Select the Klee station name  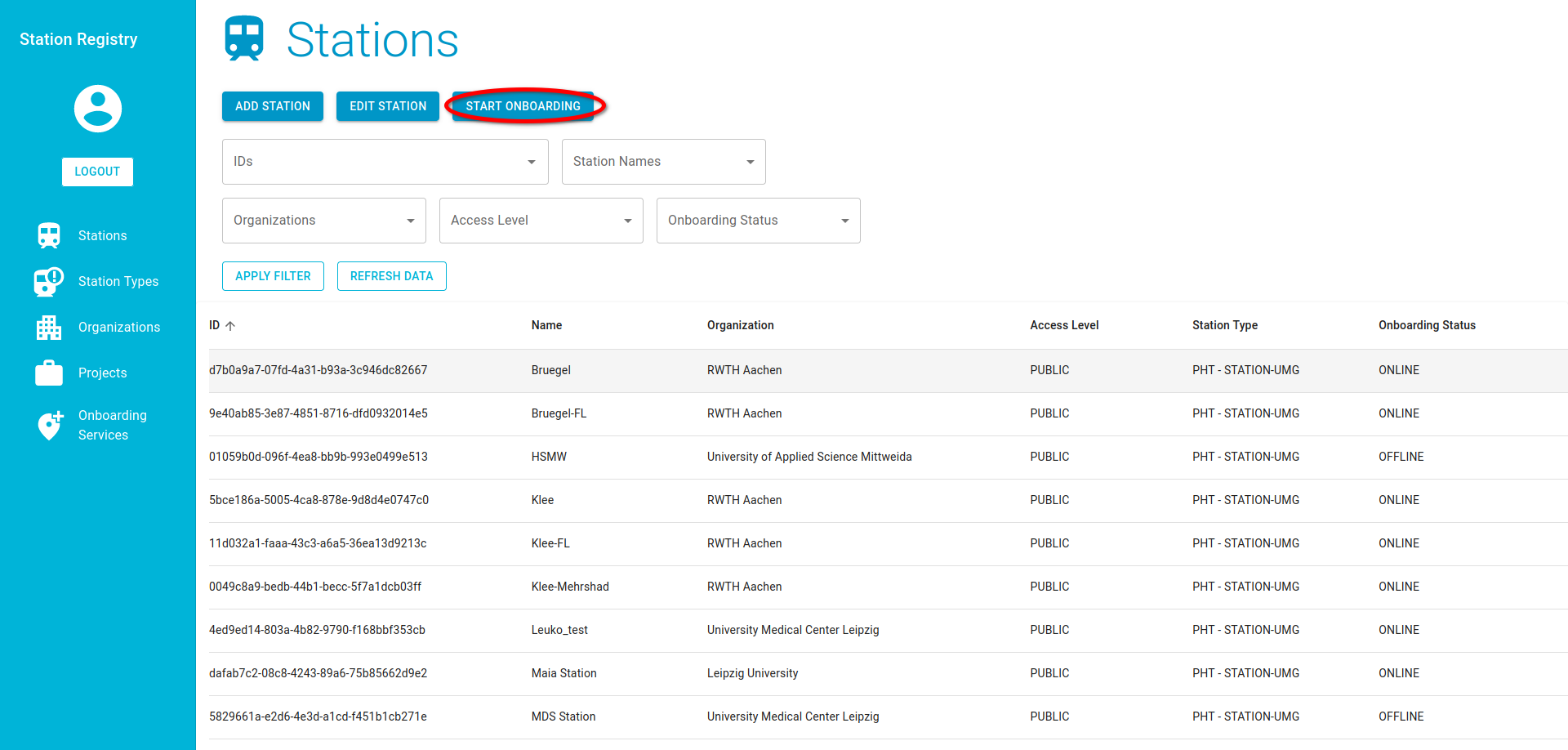pyautogui.click(x=542, y=500)
